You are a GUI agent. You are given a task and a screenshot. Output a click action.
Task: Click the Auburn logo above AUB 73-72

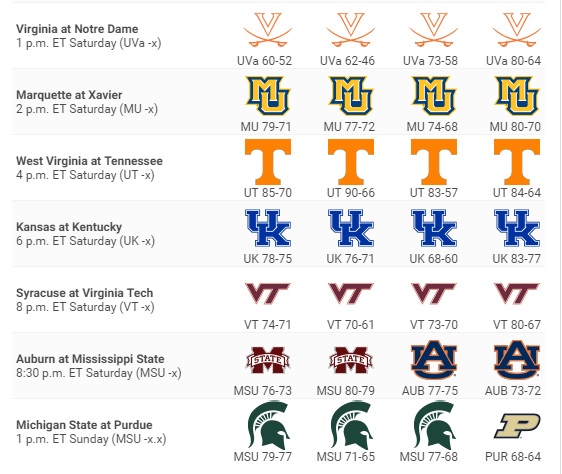coord(516,360)
